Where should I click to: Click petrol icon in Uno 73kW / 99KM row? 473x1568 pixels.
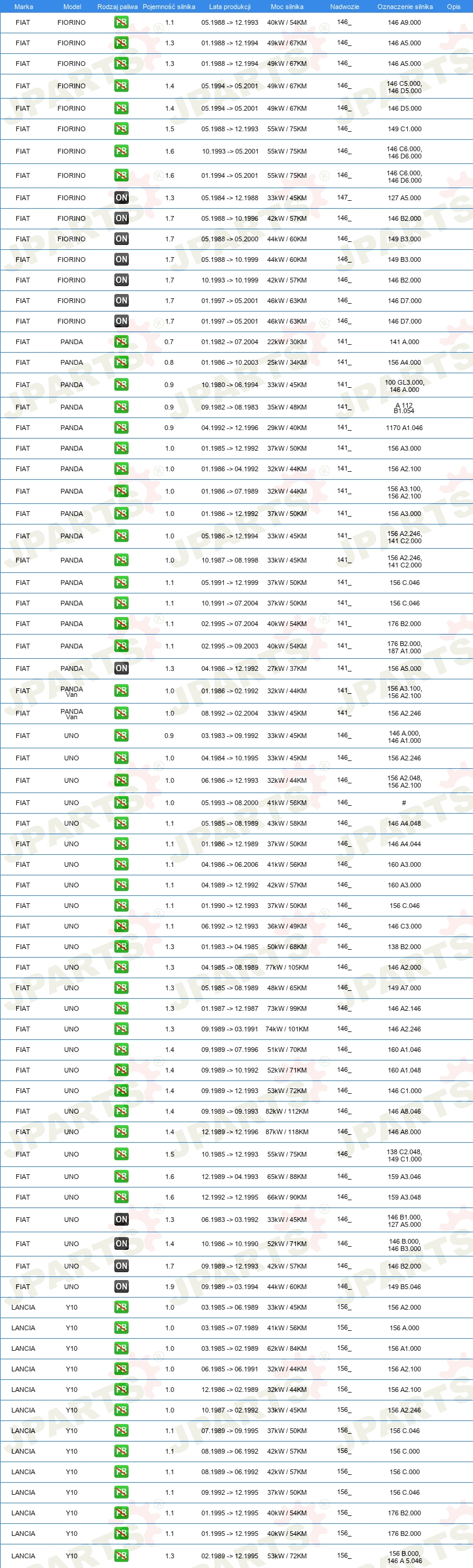(x=121, y=1008)
